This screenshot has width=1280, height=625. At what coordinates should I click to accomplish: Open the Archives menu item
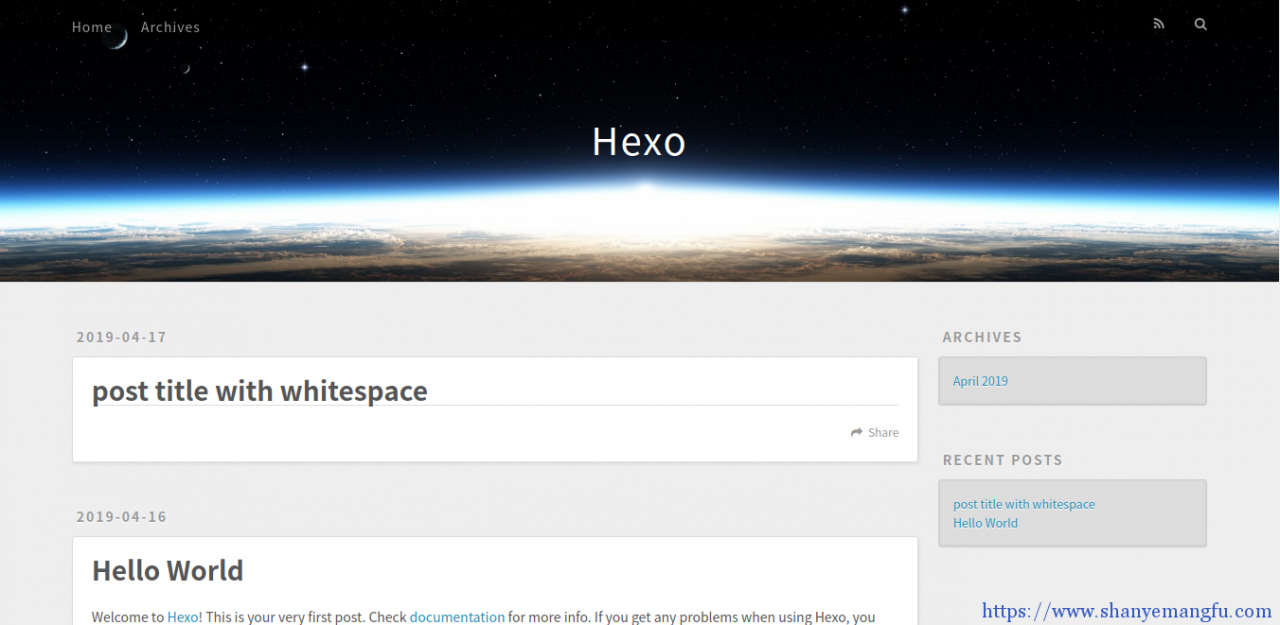(170, 27)
